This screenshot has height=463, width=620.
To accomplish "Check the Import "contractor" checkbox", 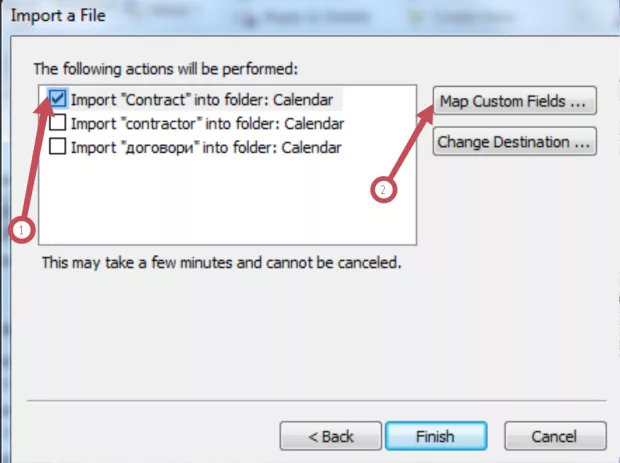I will coord(58,124).
